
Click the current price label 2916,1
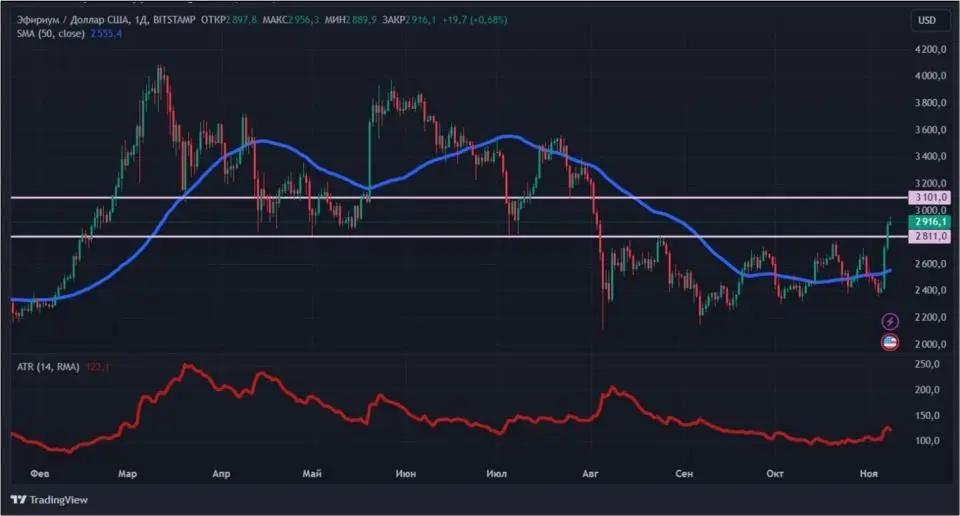click(927, 220)
